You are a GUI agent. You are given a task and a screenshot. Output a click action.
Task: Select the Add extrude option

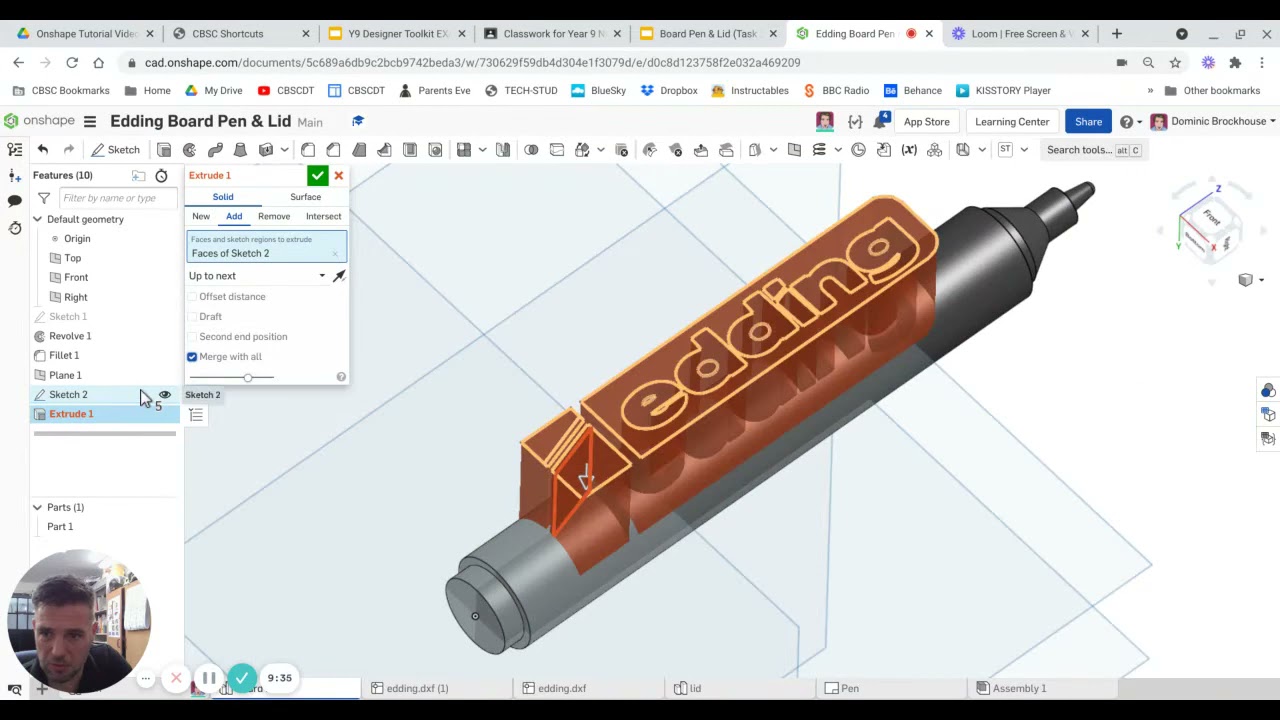[x=234, y=216]
